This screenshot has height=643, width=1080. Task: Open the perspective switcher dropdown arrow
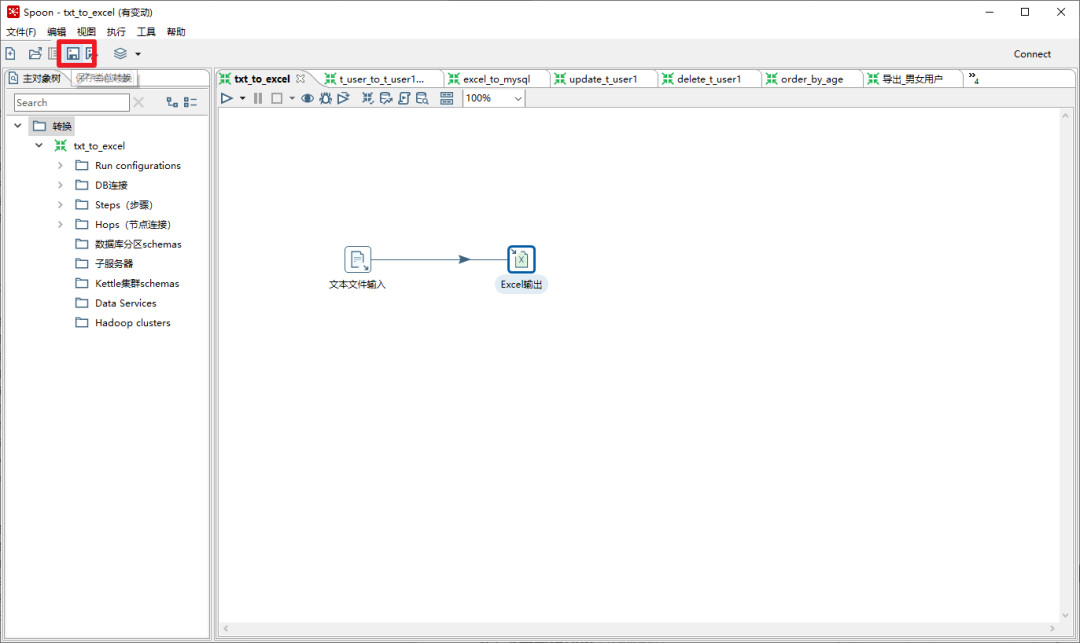click(x=138, y=54)
